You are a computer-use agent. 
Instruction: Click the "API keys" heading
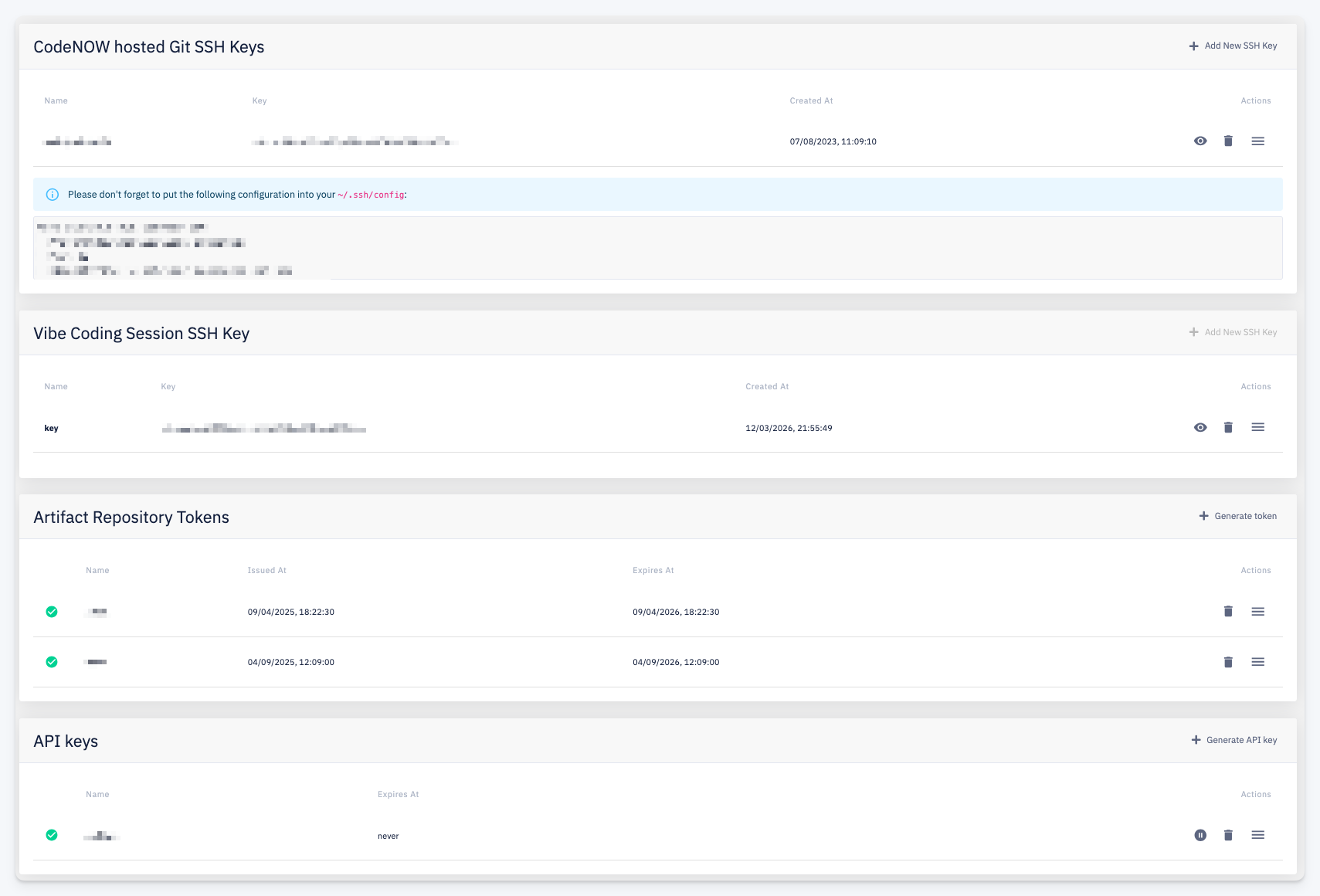pyautogui.click(x=66, y=742)
